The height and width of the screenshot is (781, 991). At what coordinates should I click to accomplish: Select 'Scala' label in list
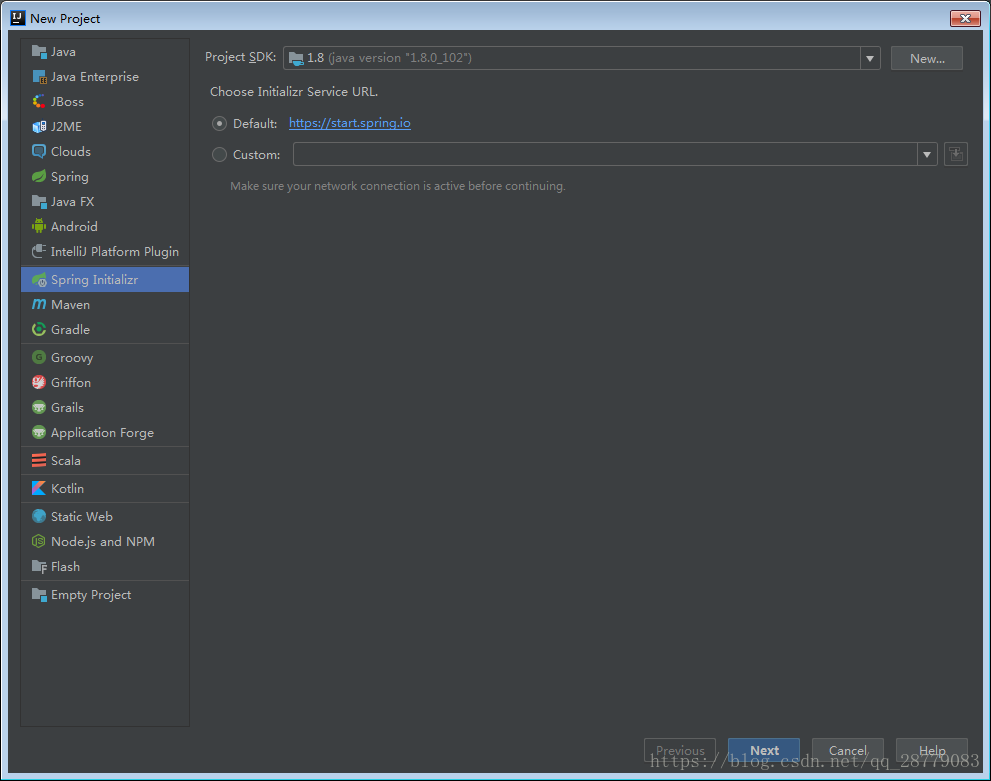pyautogui.click(x=66, y=461)
